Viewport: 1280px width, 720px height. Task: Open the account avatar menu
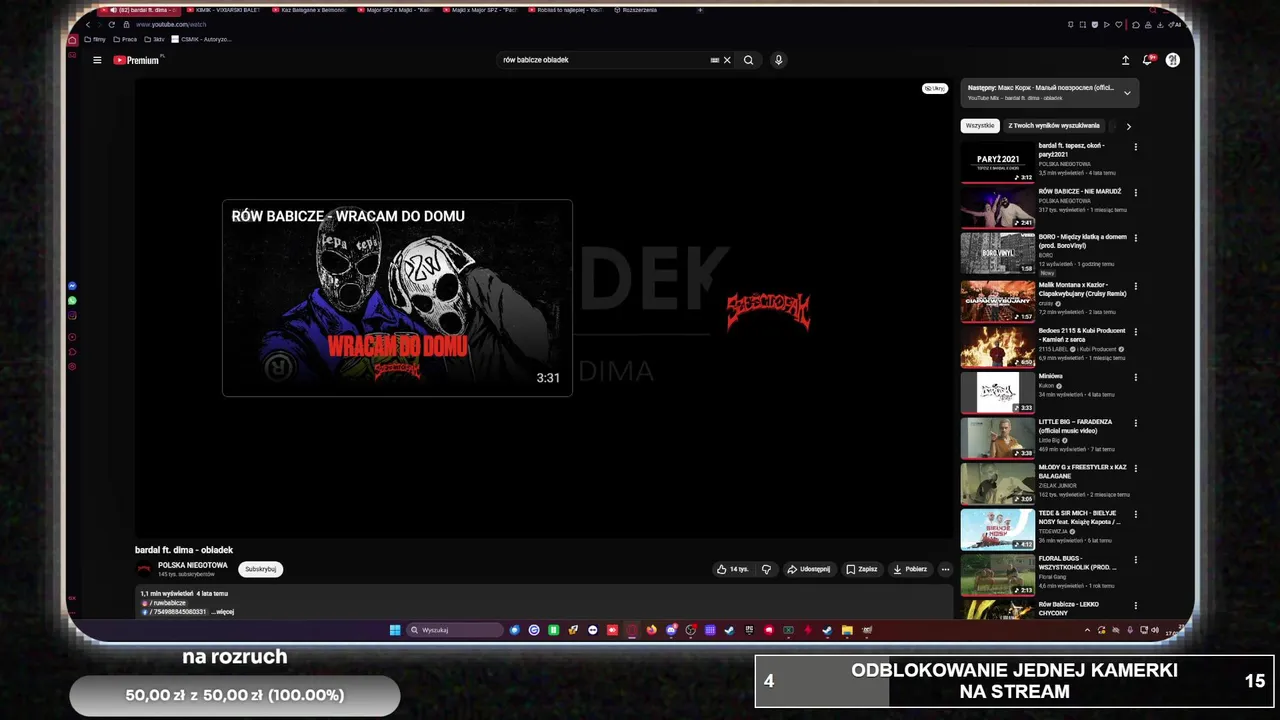point(1172,60)
